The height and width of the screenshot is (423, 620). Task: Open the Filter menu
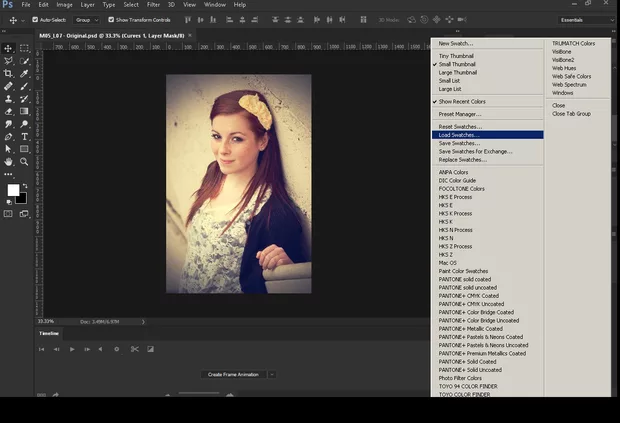[153, 5]
